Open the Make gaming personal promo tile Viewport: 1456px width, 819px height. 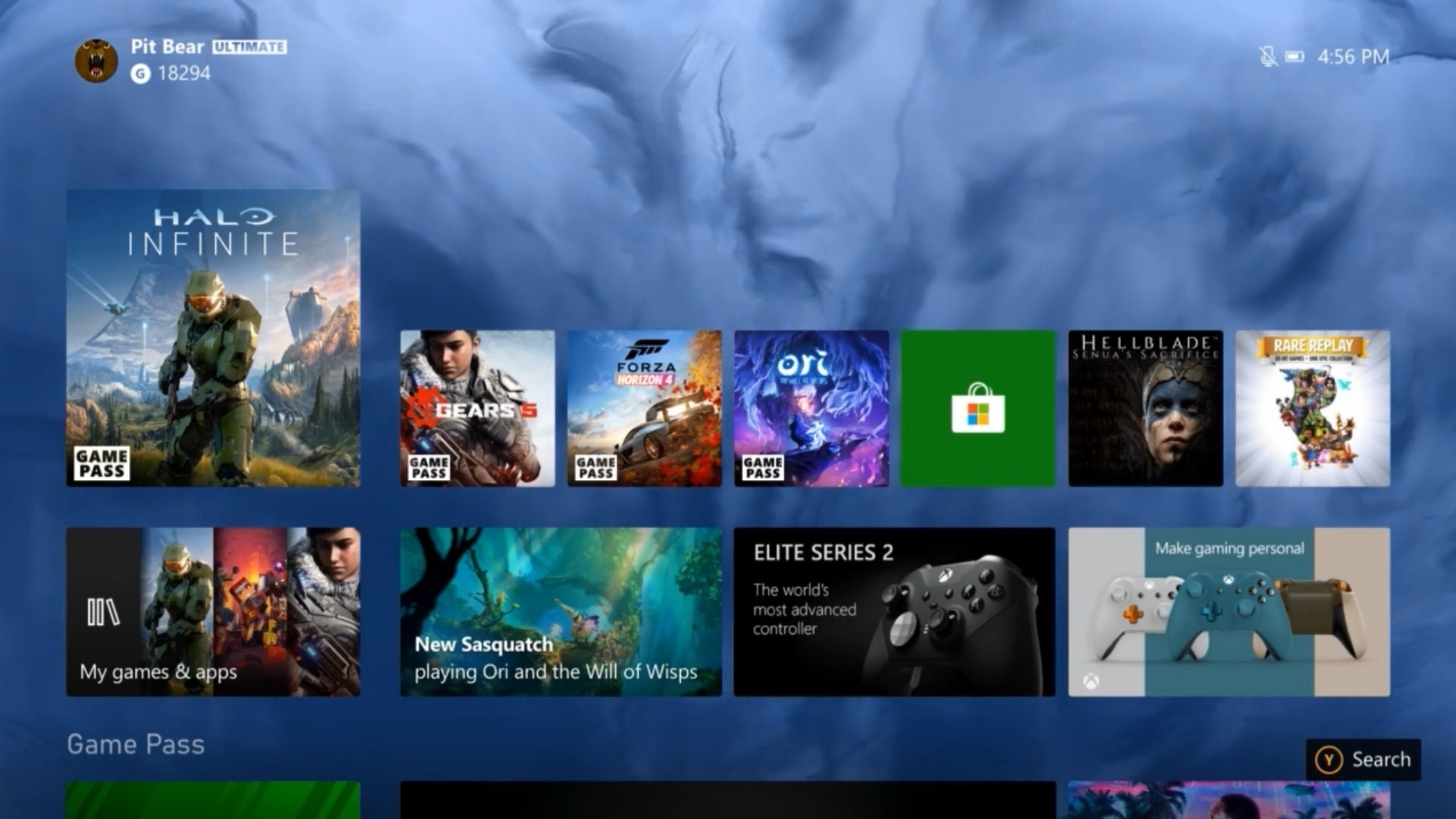(x=1229, y=612)
